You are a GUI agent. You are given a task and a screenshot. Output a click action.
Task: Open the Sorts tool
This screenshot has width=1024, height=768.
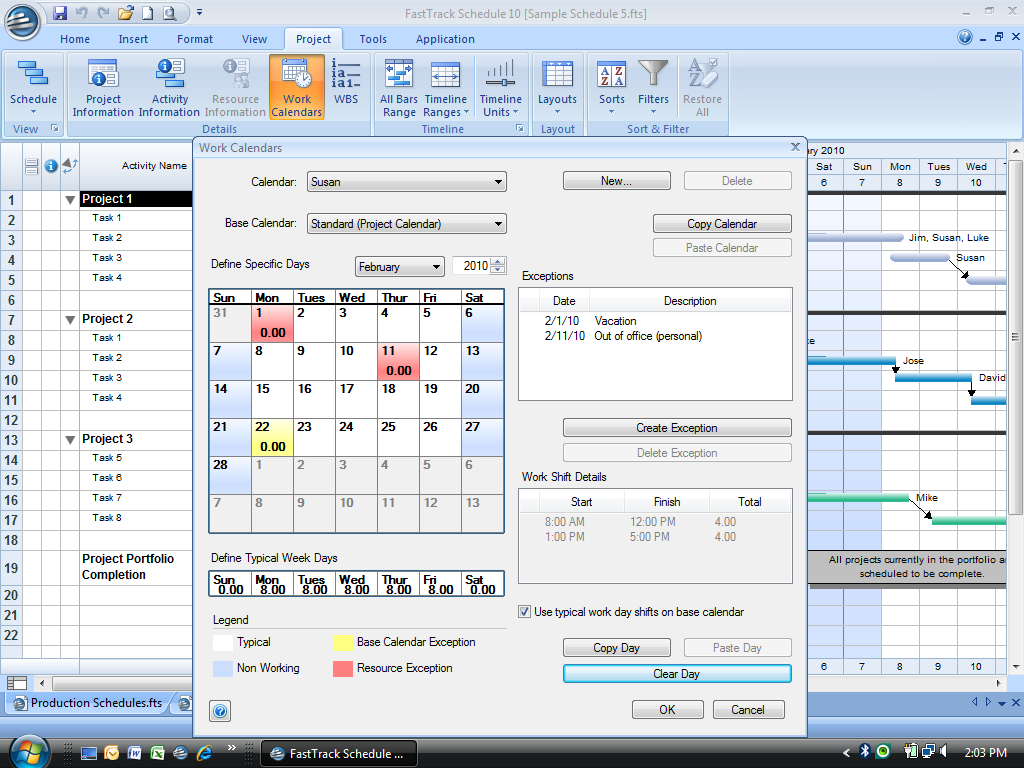click(612, 77)
